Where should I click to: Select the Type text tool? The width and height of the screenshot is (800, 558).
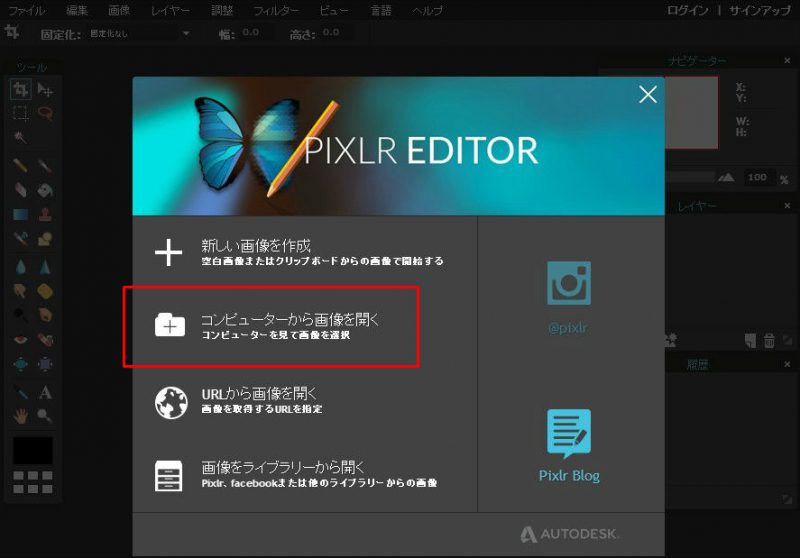point(45,392)
